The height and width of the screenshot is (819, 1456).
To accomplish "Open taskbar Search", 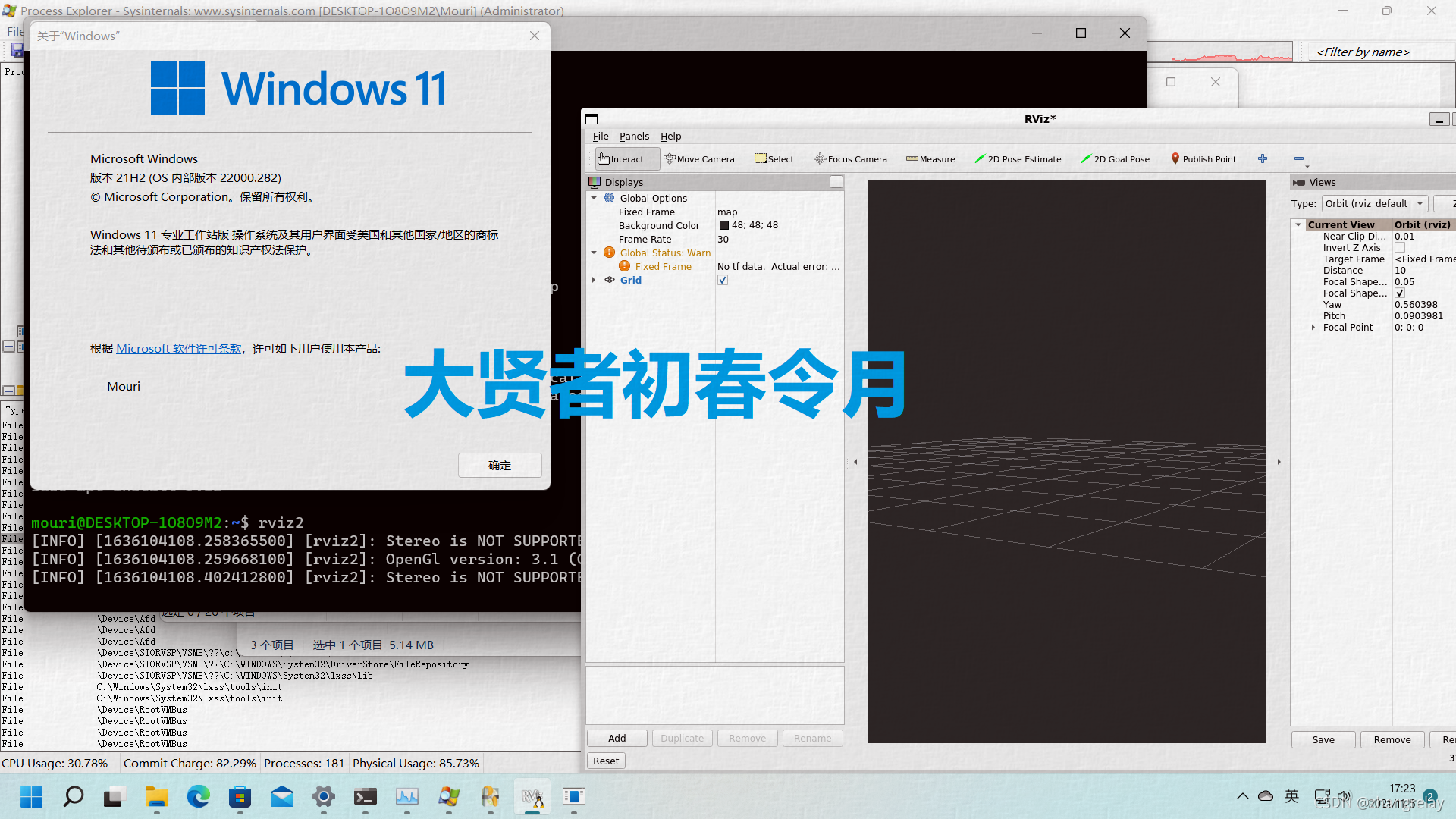I will [73, 796].
